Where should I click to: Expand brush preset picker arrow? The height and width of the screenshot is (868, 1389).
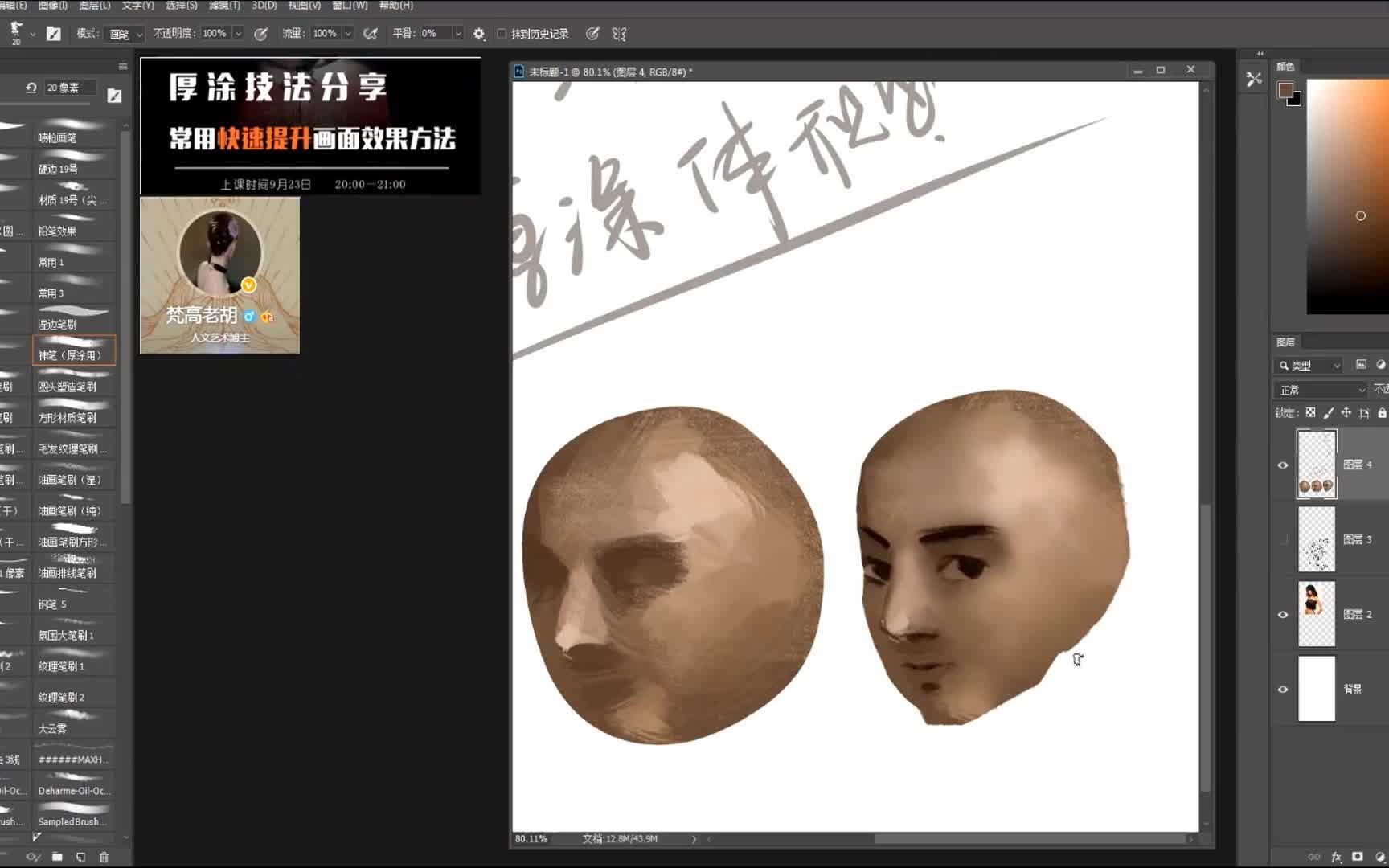tap(33, 35)
